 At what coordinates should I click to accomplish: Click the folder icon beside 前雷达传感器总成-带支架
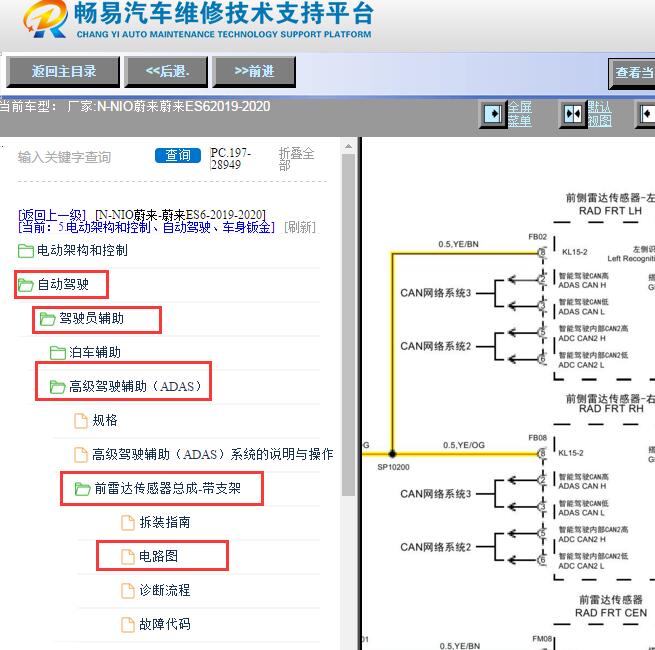point(82,489)
